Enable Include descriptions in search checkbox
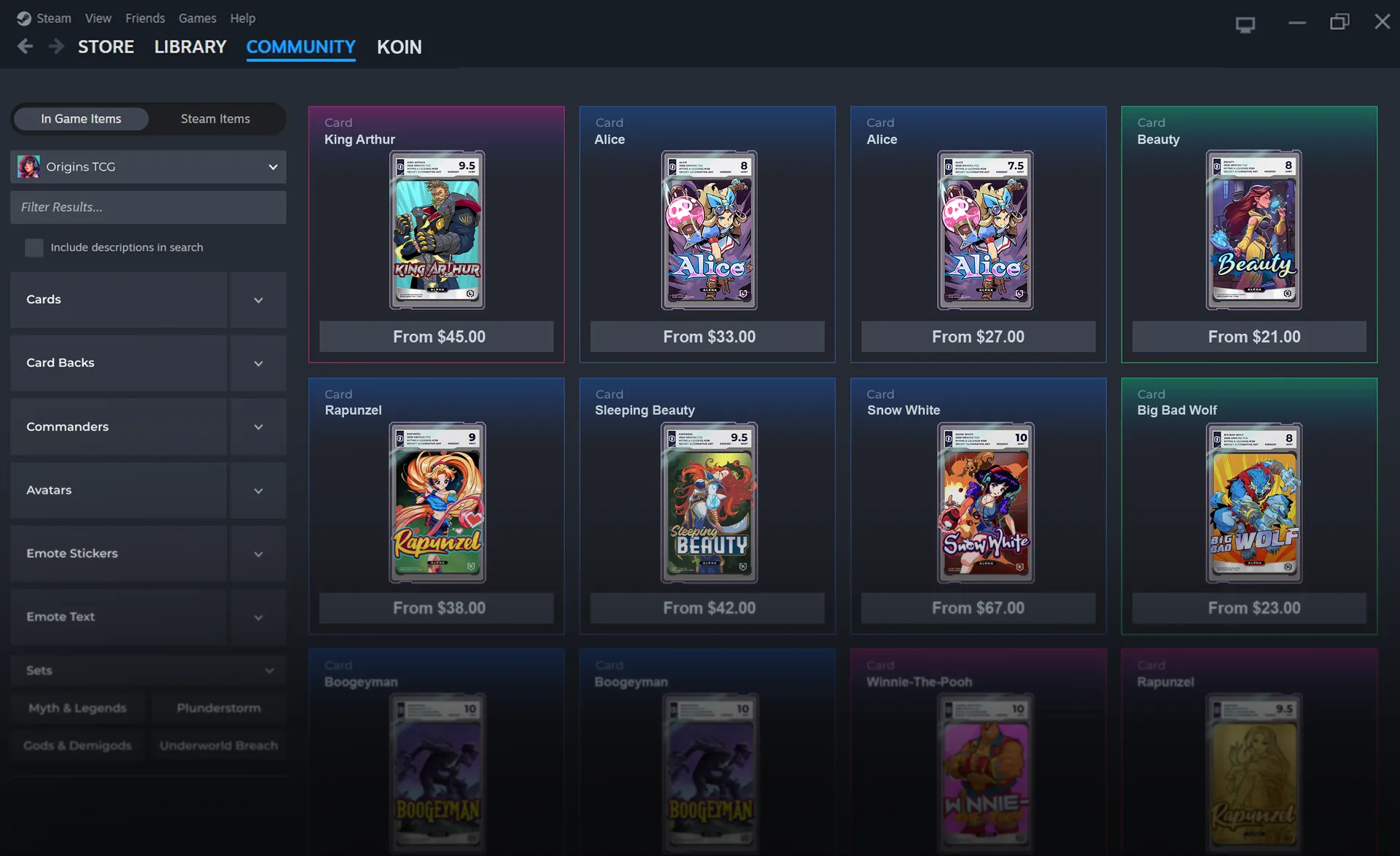Screen dimensions: 1400x856 [34, 248]
